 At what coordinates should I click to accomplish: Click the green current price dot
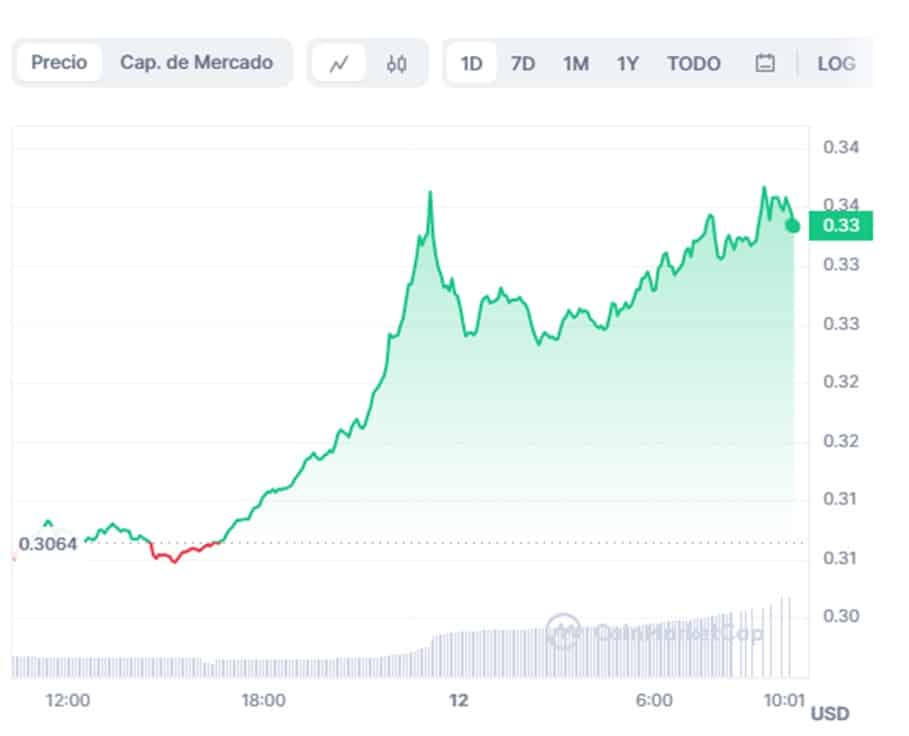[792, 226]
